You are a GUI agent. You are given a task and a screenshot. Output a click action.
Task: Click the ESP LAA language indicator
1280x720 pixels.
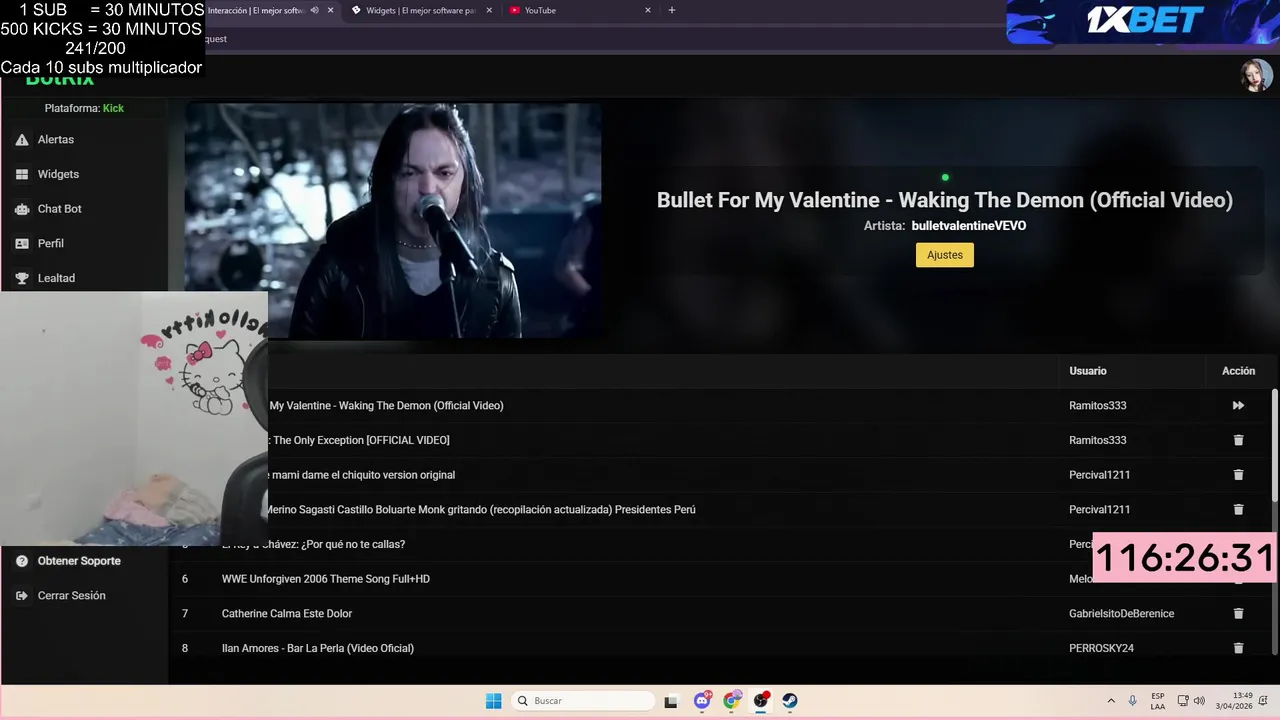pos(1157,701)
